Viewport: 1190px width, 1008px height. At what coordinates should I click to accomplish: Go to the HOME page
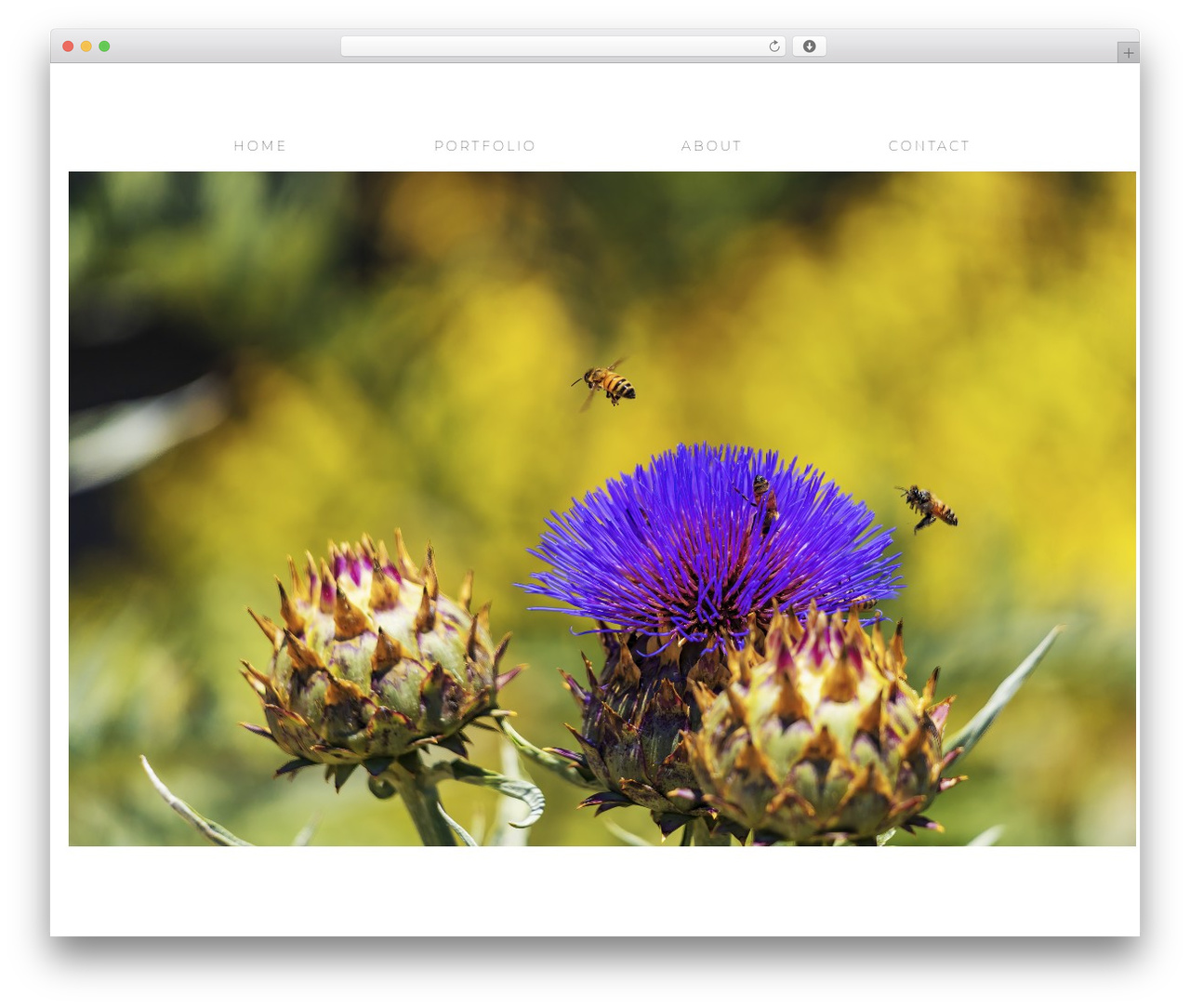pyautogui.click(x=260, y=146)
